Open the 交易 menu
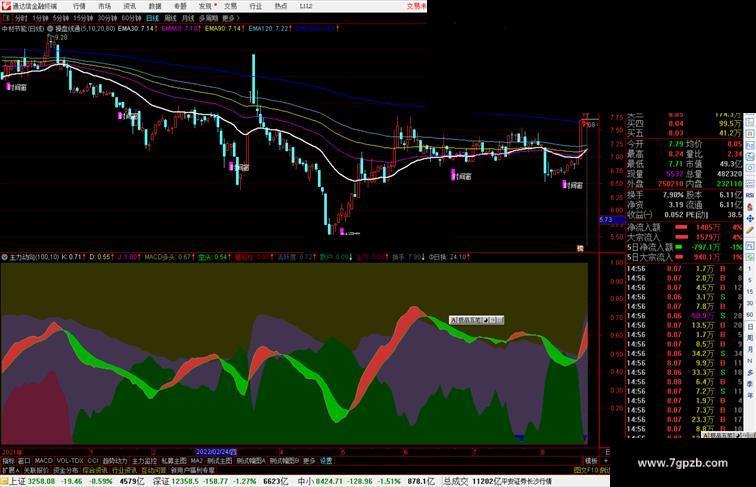This screenshot has height=487, width=756. [230, 6]
